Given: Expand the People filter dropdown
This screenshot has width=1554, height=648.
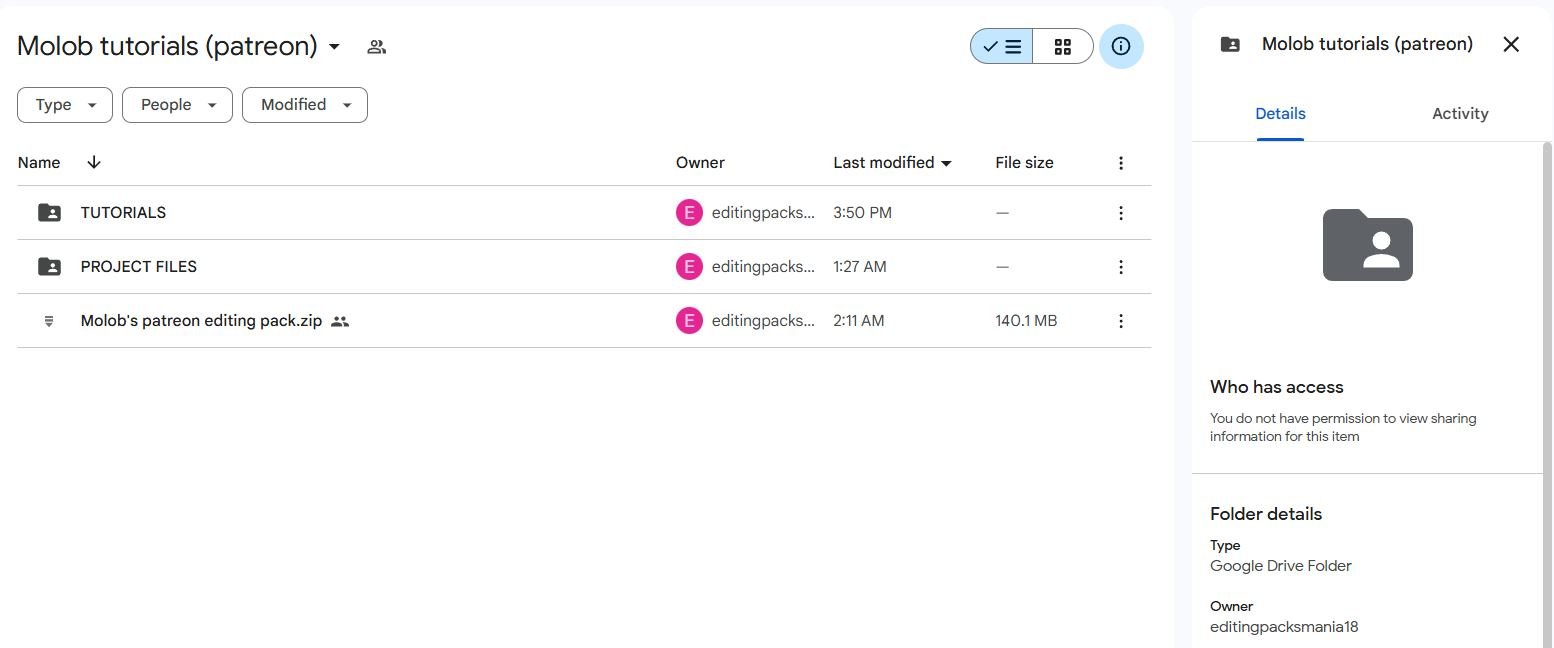Looking at the screenshot, I should pos(177,105).
